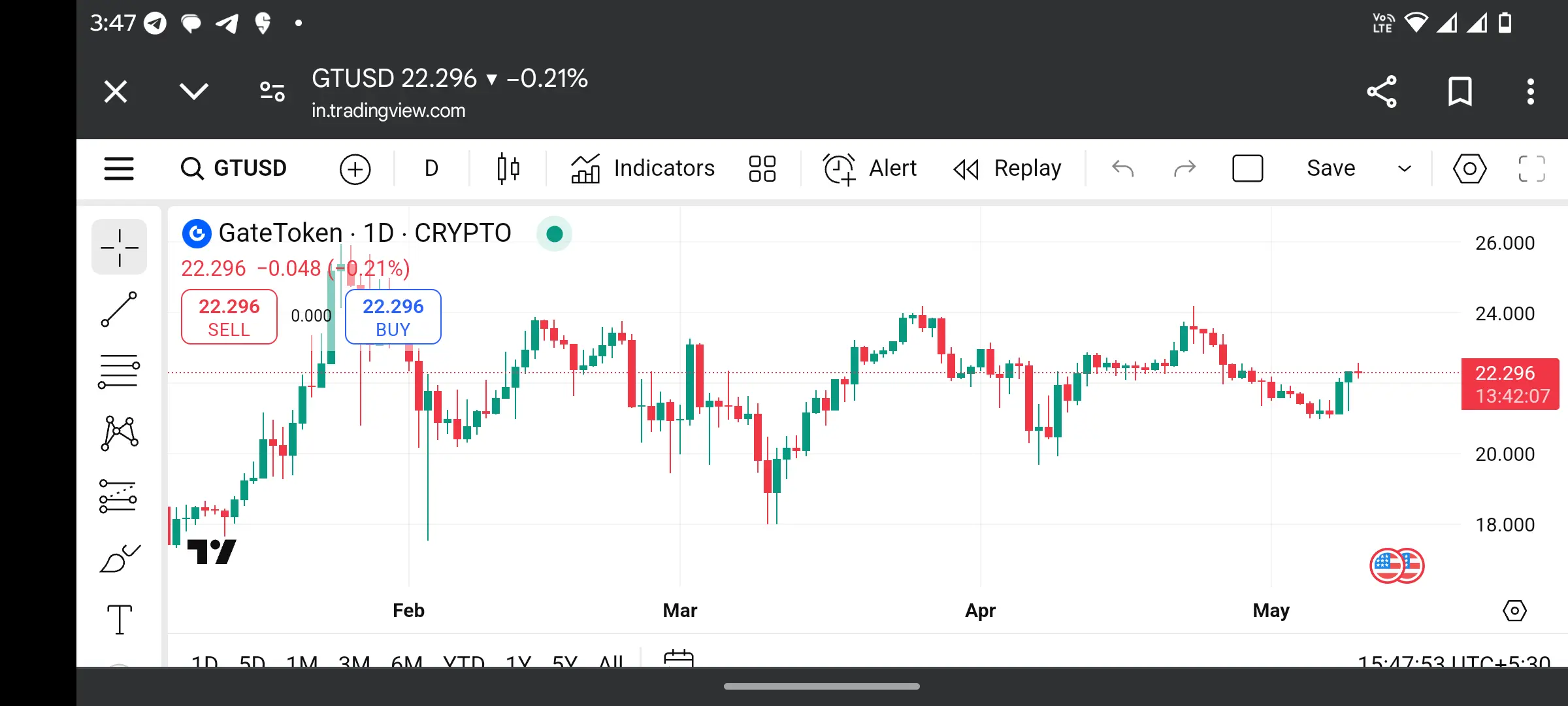
Task: Select the Fibonacci retracement tool
Action: coord(119,371)
